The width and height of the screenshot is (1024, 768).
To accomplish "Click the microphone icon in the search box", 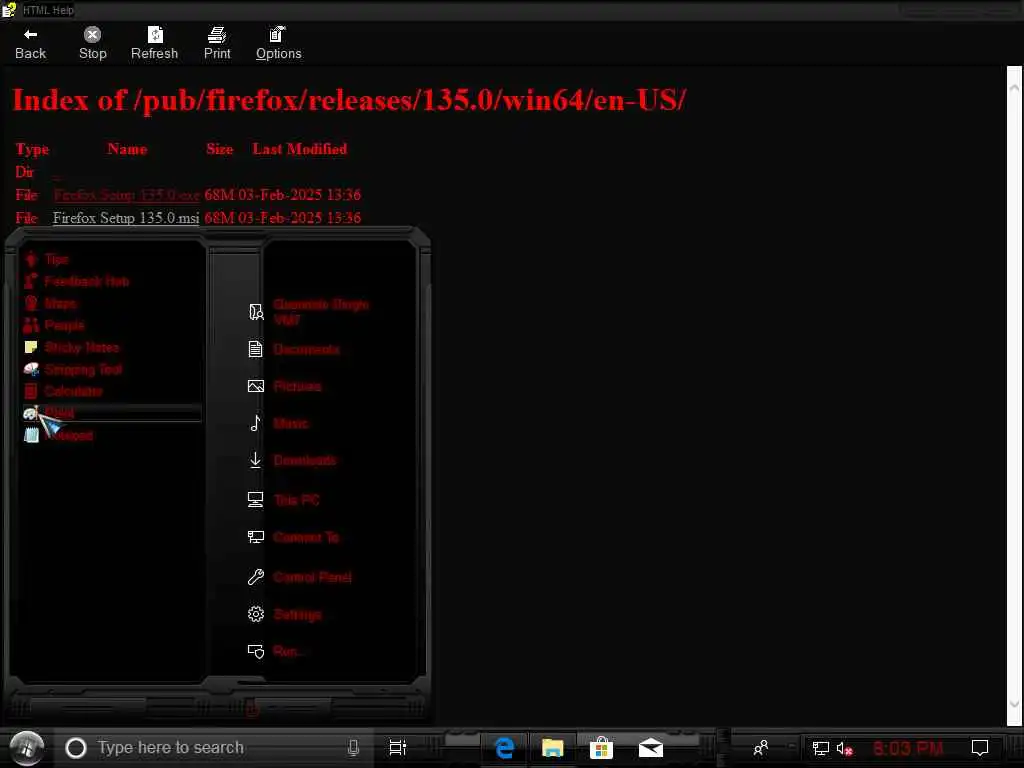I will tap(353, 748).
